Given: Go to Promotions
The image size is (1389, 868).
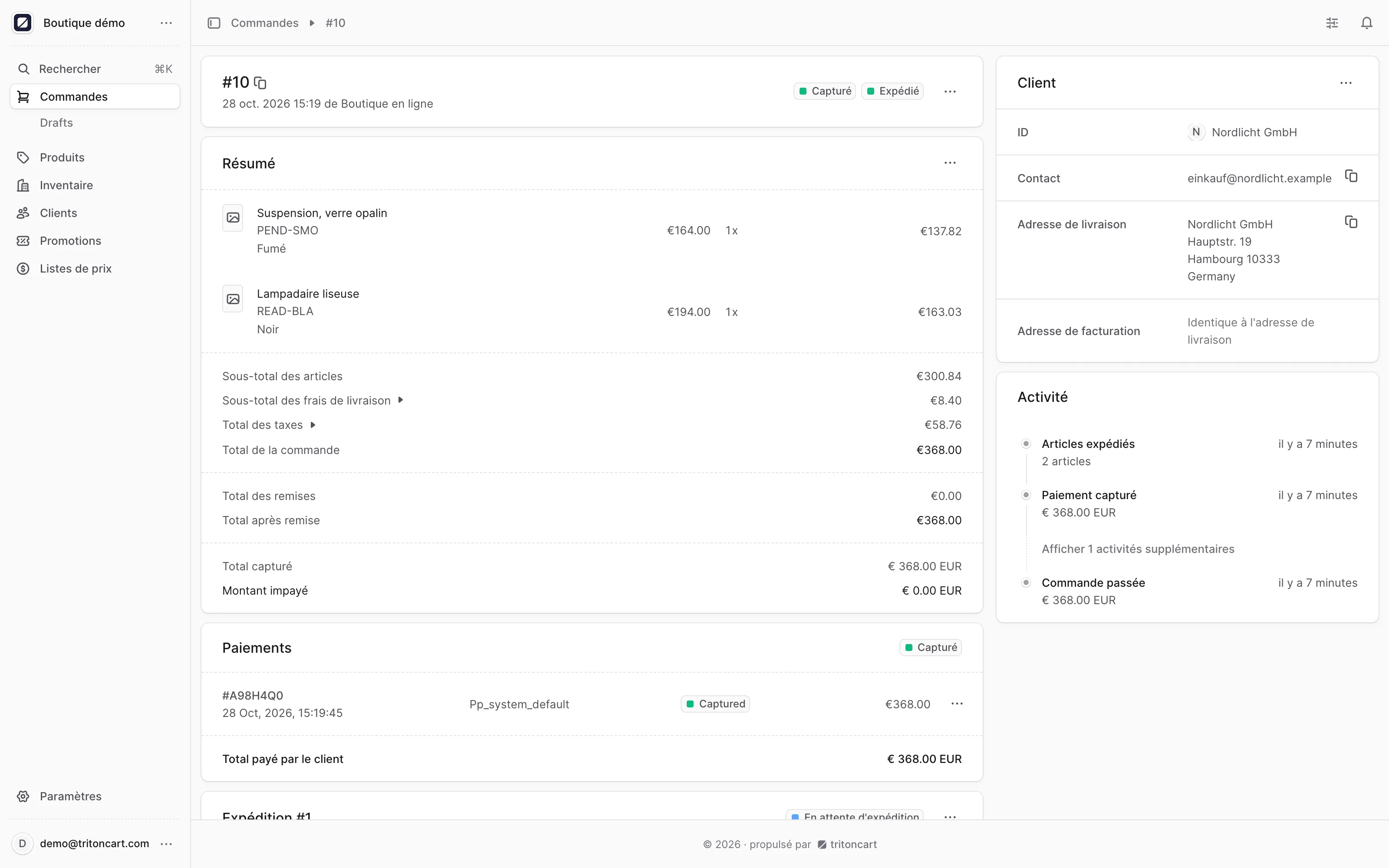Looking at the screenshot, I should 95,241.
